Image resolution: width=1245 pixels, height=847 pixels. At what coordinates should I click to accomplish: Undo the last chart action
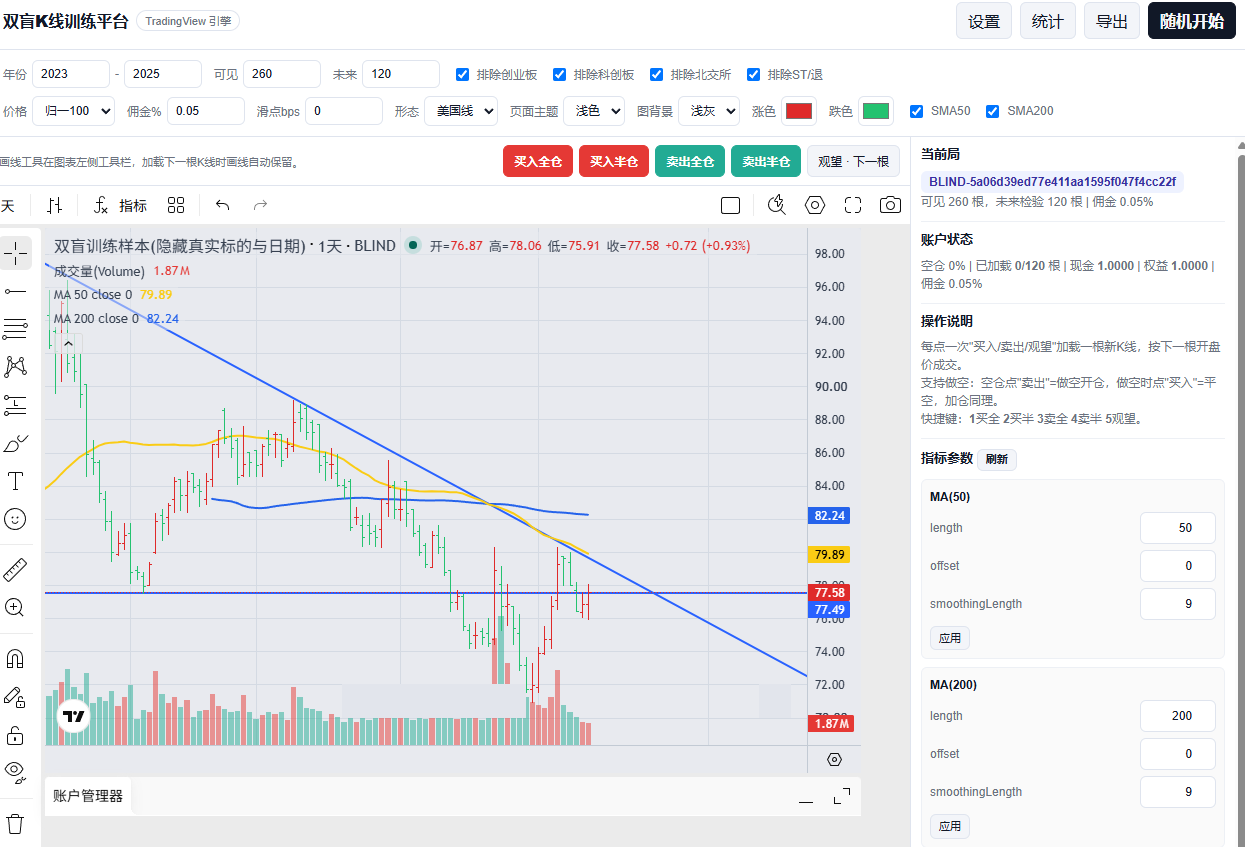222,205
